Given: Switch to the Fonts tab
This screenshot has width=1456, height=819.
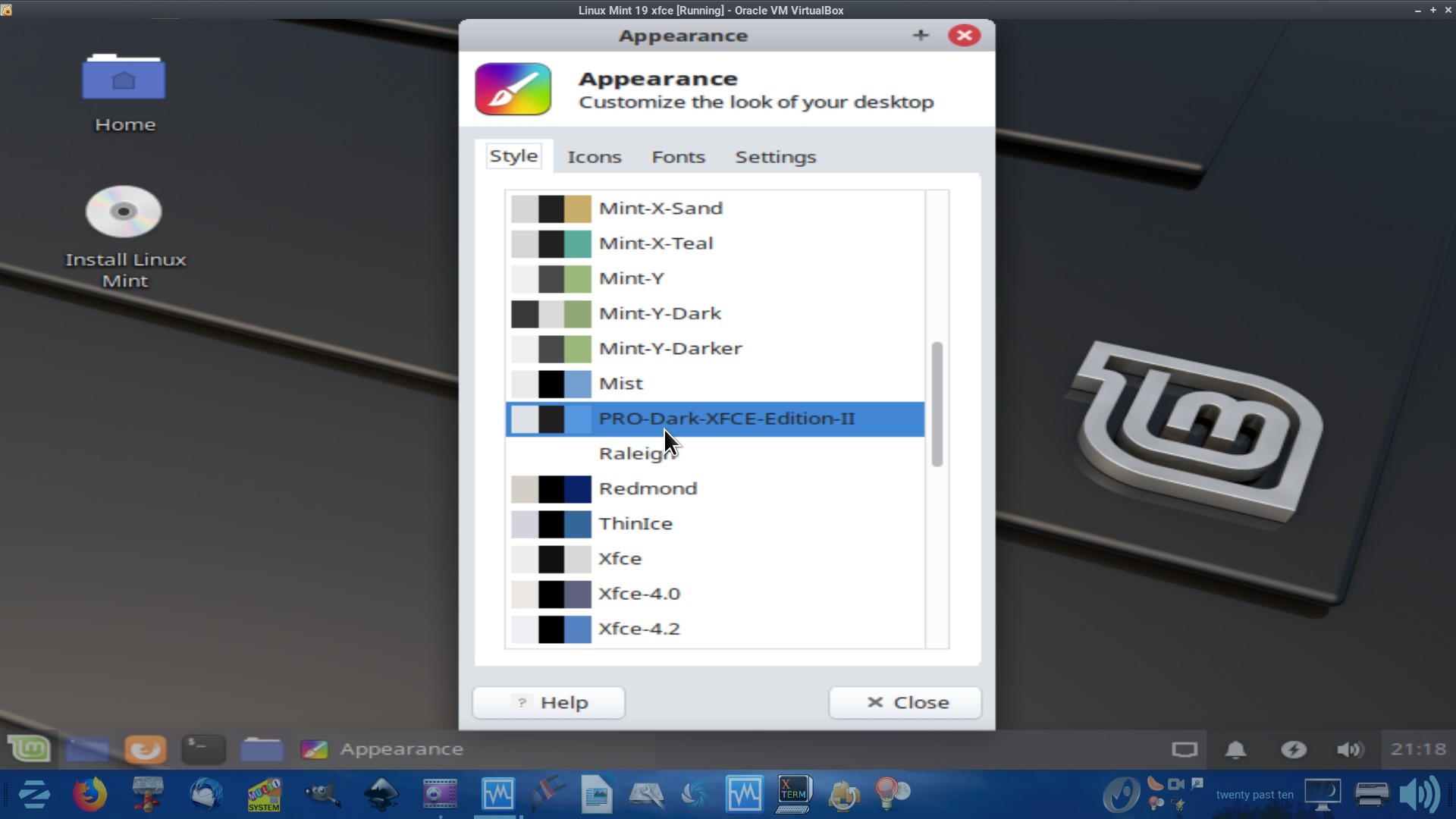Looking at the screenshot, I should click(678, 157).
